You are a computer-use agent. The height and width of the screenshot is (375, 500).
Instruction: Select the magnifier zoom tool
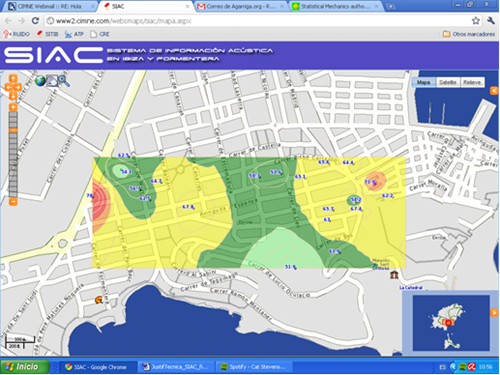(x=64, y=81)
